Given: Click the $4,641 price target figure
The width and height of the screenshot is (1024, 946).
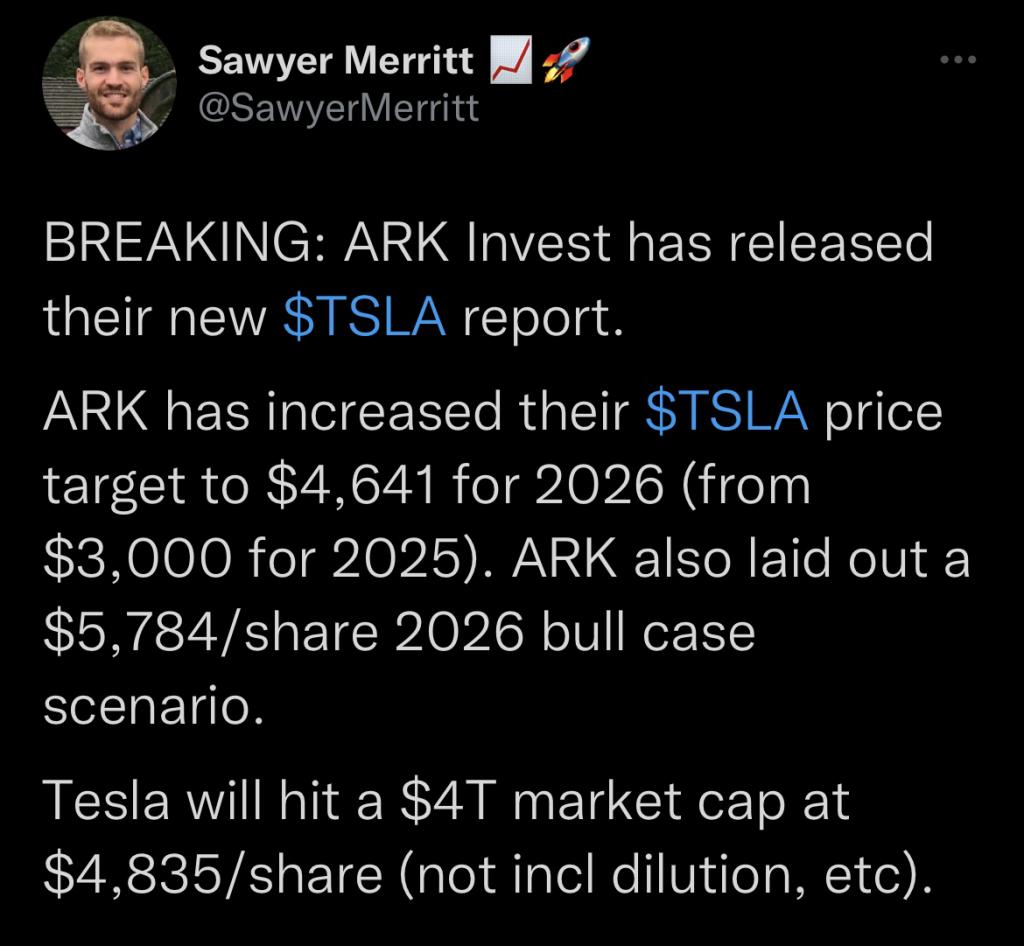Looking at the screenshot, I should pos(351,486).
